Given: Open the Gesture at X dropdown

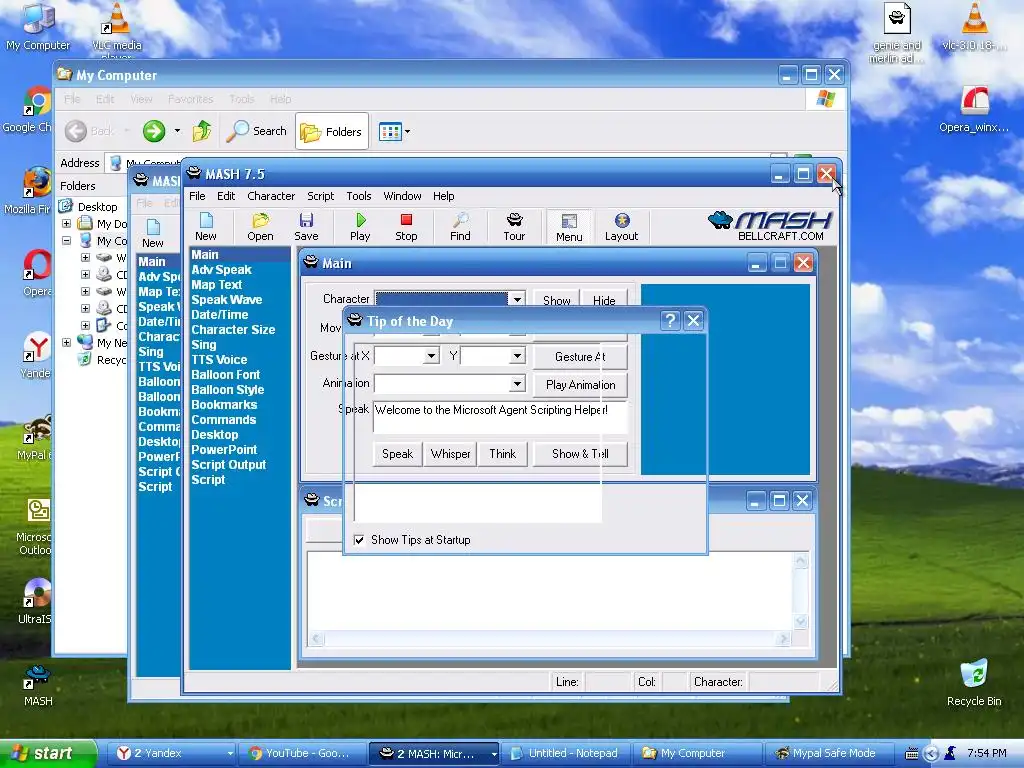Looking at the screenshot, I should [x=431, y=356].
